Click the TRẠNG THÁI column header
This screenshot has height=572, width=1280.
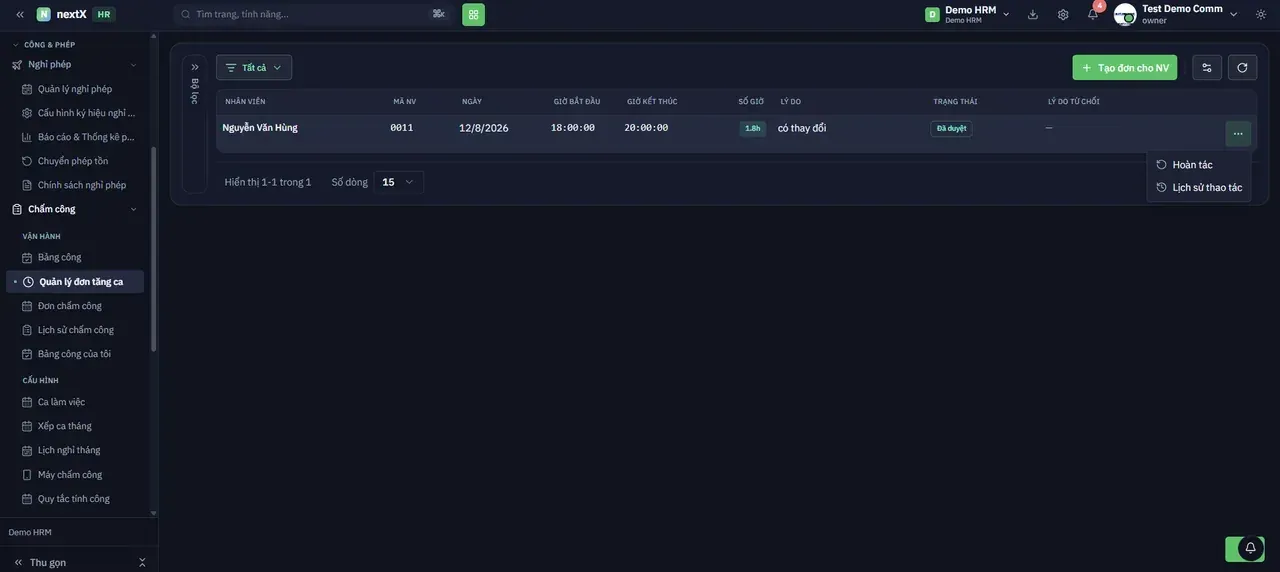(x=955, y=101)
